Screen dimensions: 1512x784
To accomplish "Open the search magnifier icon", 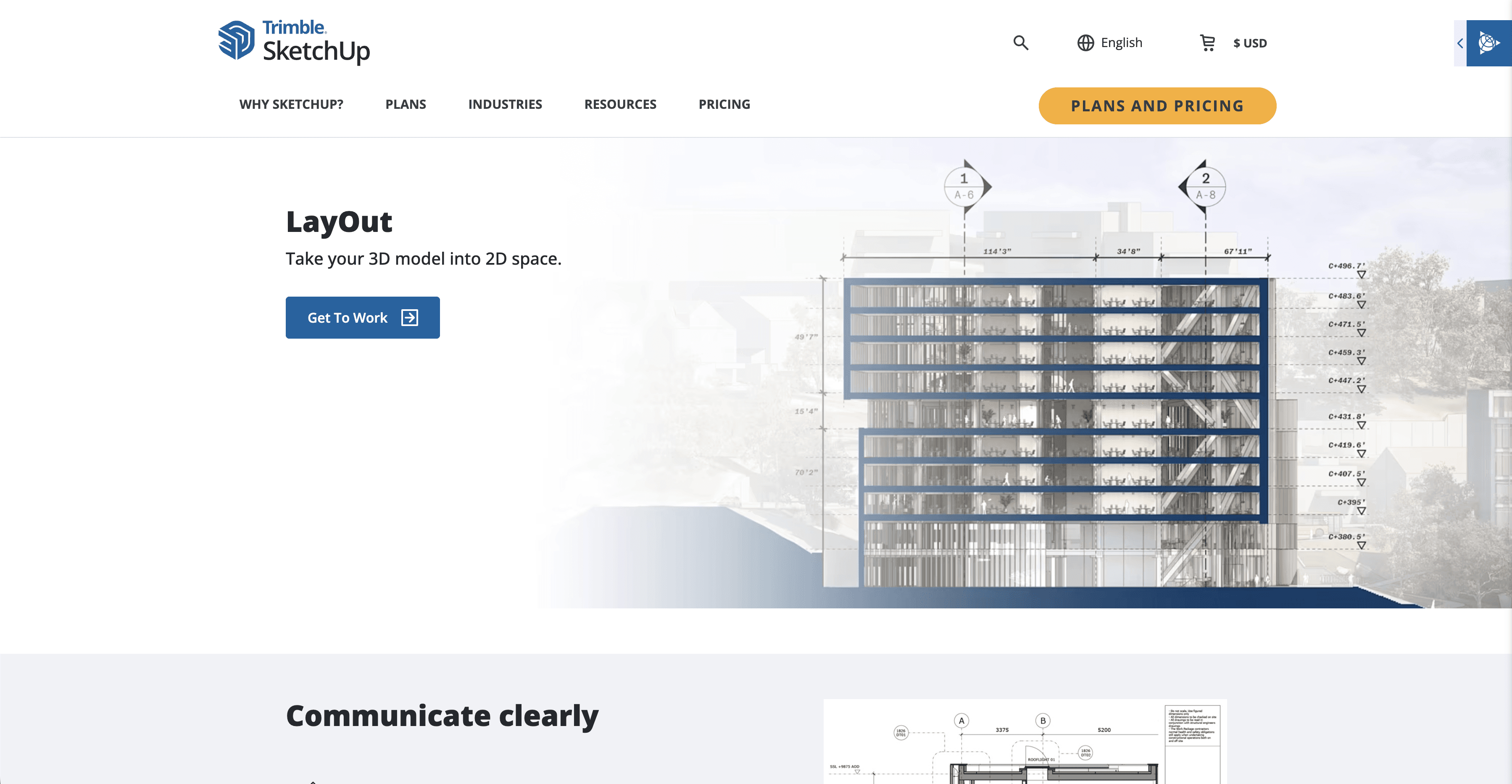I will click(x=1021, y=43).
